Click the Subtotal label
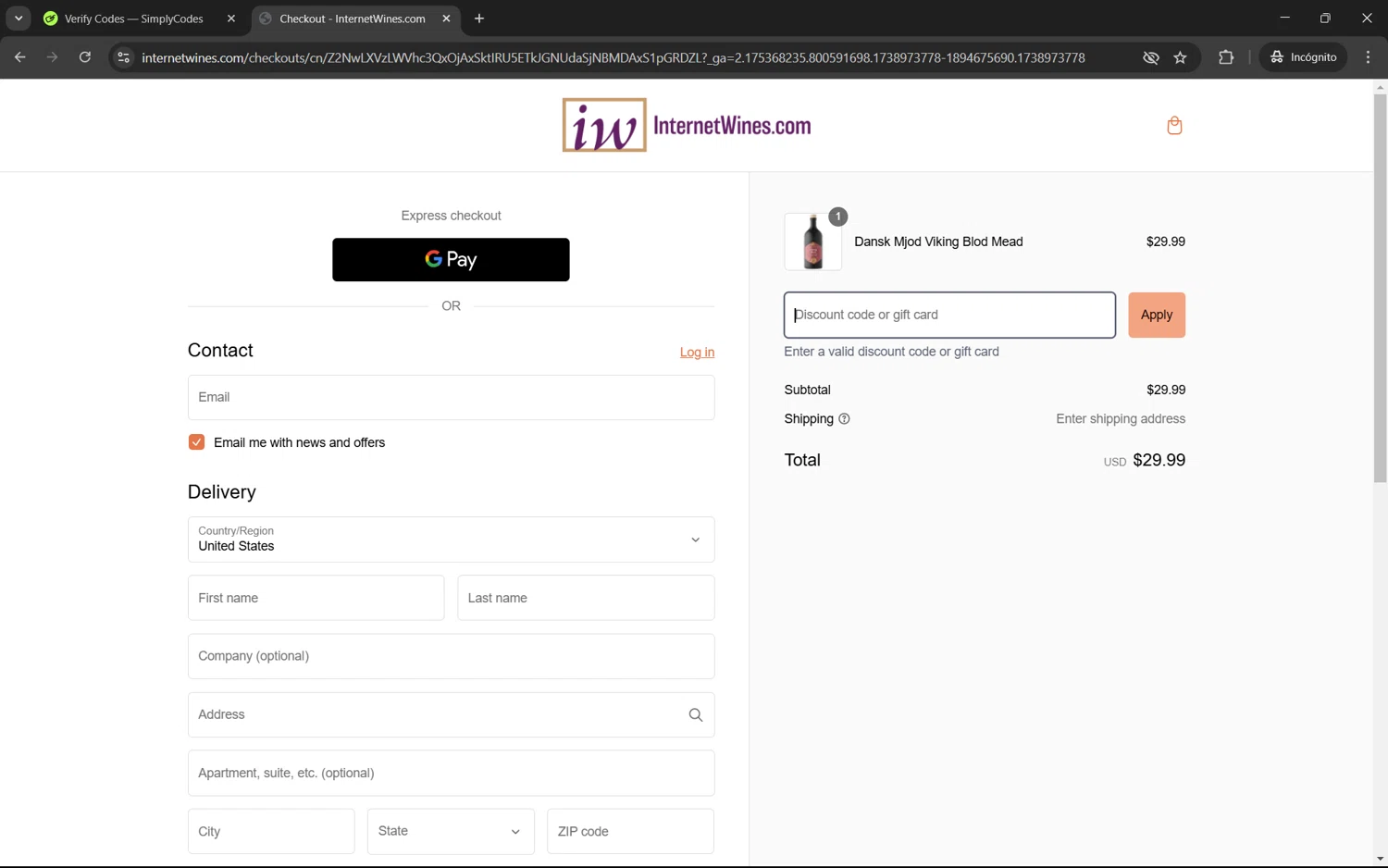The width and height of the screenshot is (1388, 868). point(807,390)
